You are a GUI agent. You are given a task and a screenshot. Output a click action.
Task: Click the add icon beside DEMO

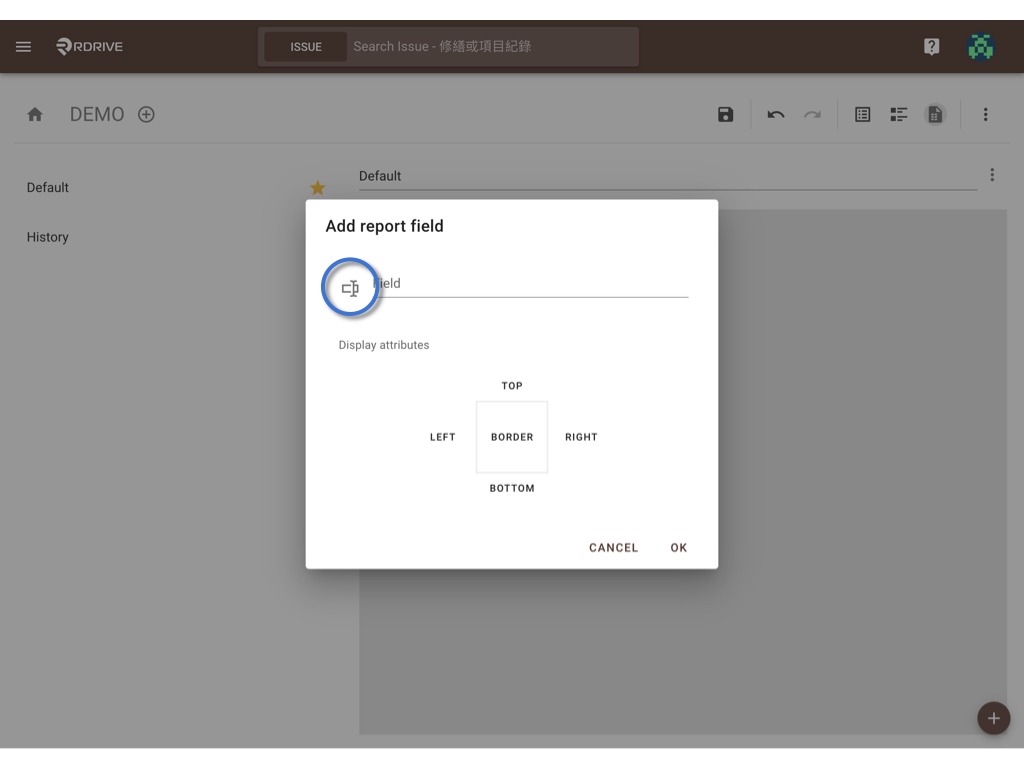coord(146,115)
